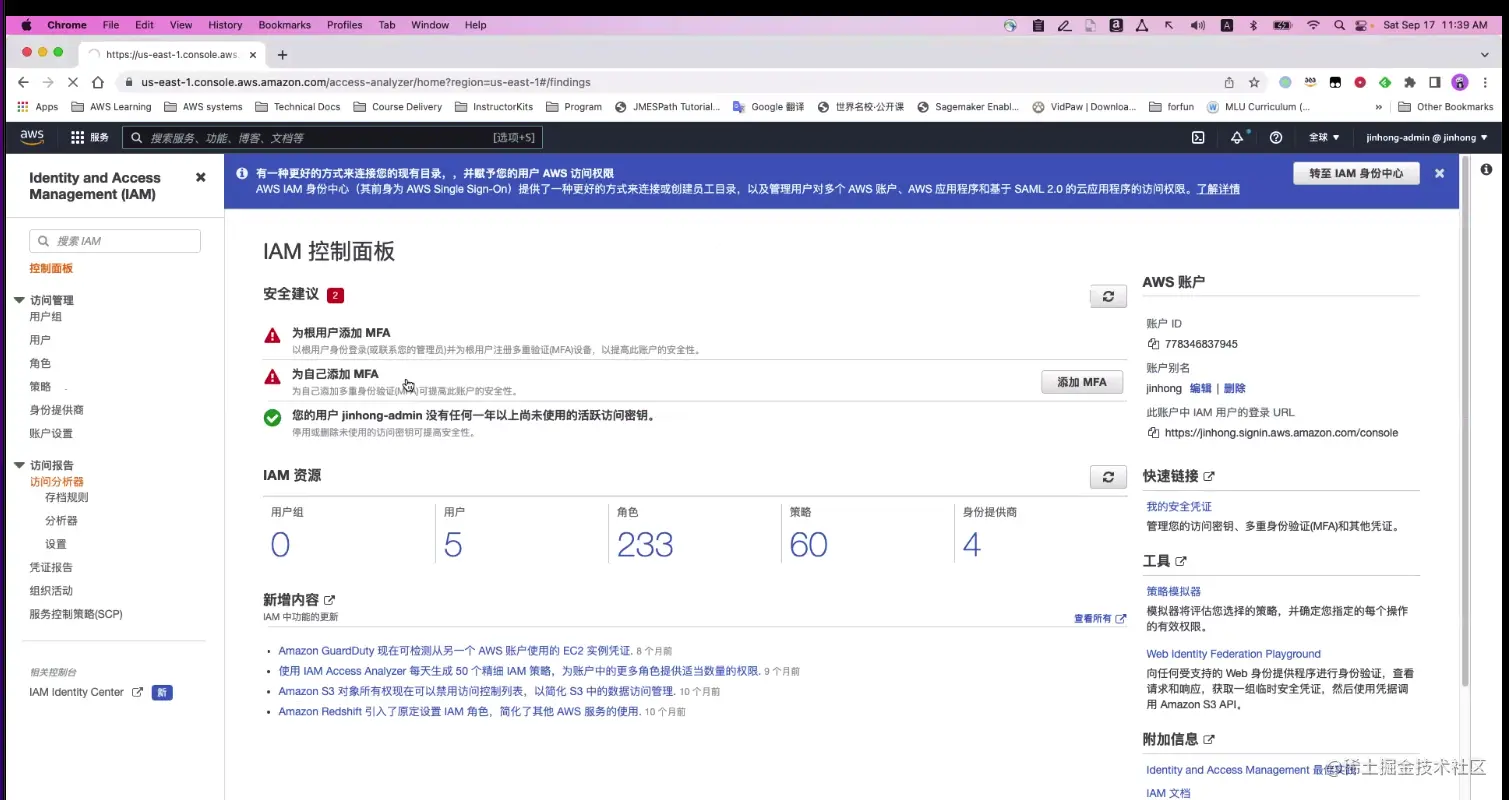Open the Amazon GuardDuty news link

455,651
